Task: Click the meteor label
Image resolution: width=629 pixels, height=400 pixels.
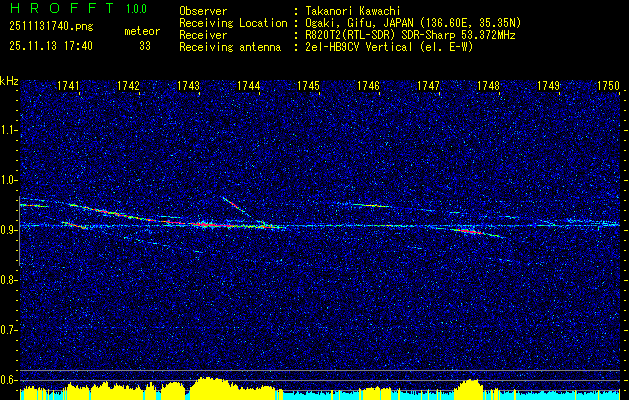Action: point(142,31)
